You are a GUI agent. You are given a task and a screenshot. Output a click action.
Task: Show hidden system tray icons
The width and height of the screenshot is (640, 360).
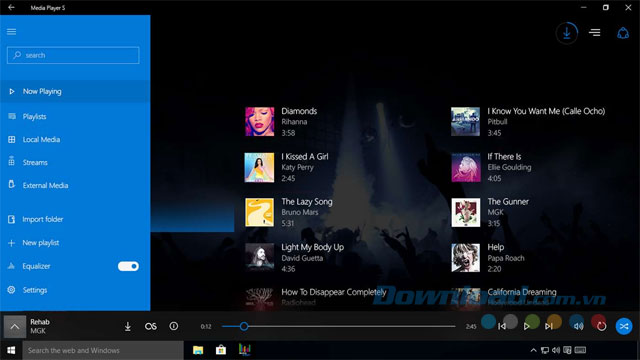[533, 350]
